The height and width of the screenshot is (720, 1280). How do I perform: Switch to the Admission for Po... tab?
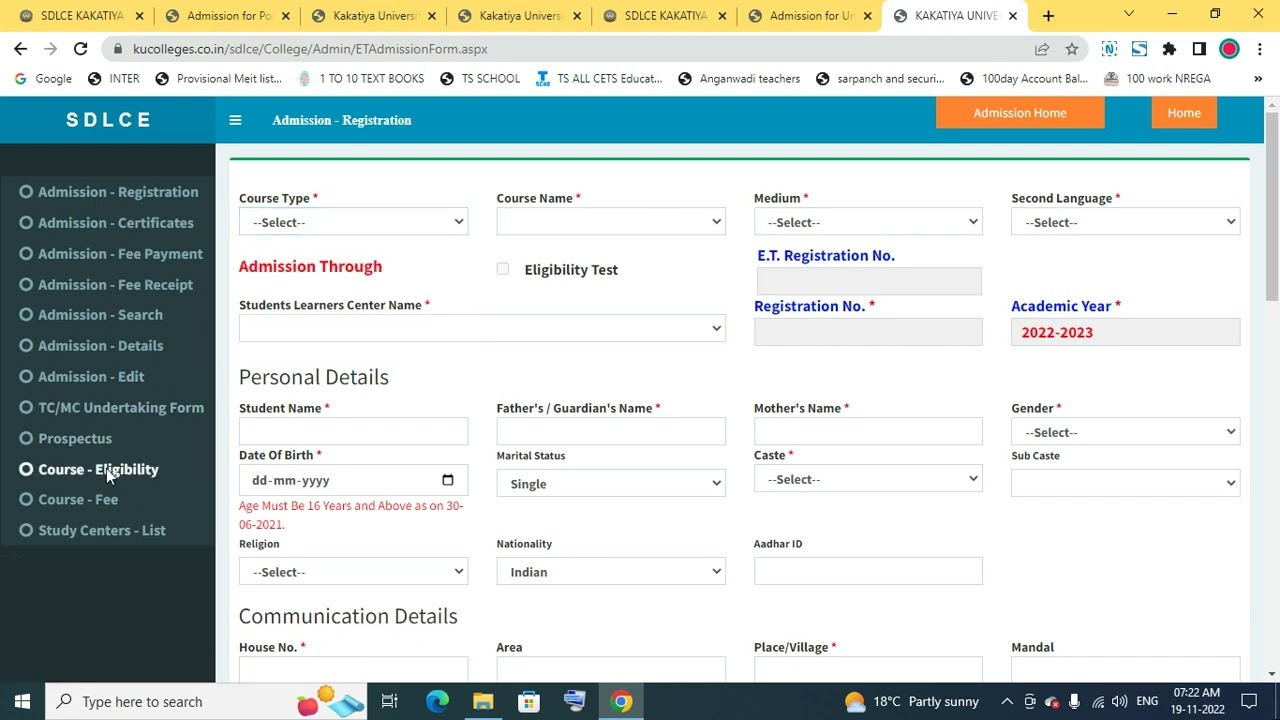click(229, 16)
